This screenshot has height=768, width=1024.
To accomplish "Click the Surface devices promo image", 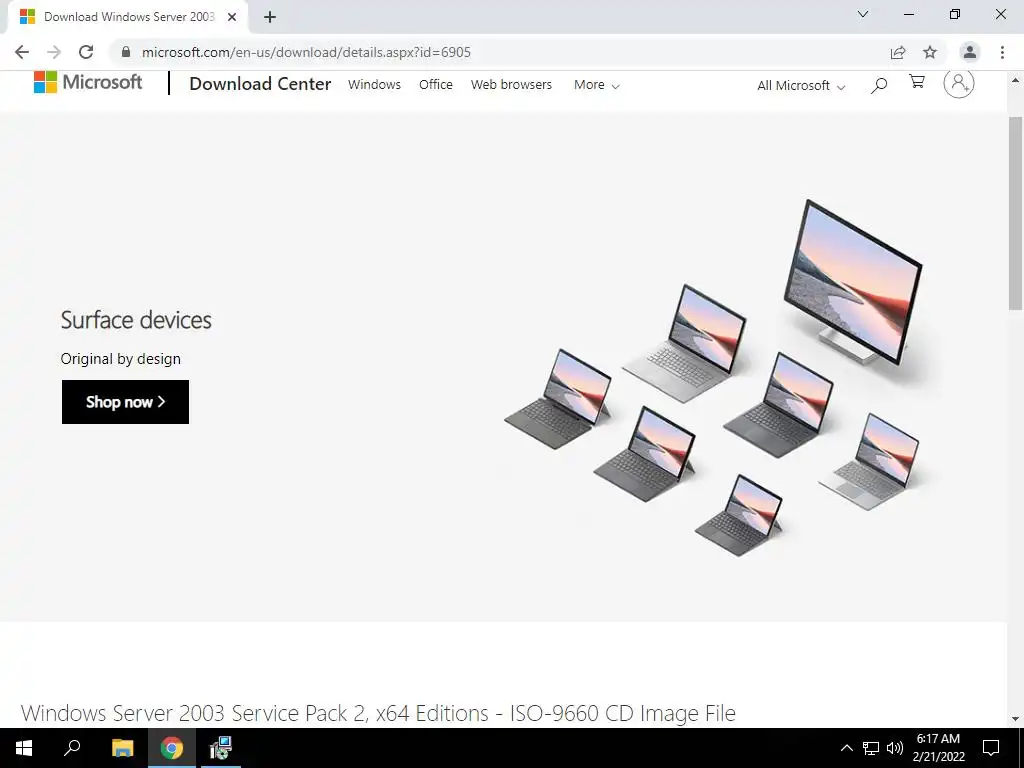I will (712, 379).
